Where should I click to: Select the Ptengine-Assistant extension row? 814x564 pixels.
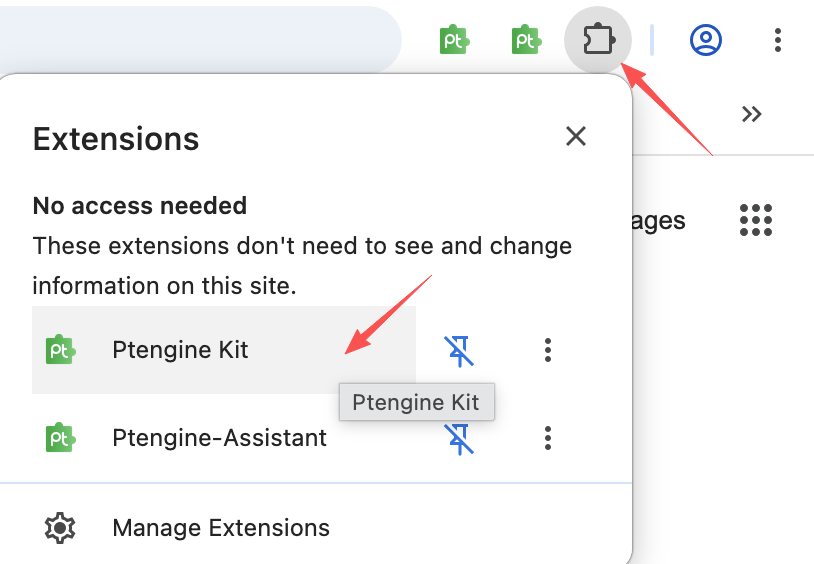click(224, 438)
